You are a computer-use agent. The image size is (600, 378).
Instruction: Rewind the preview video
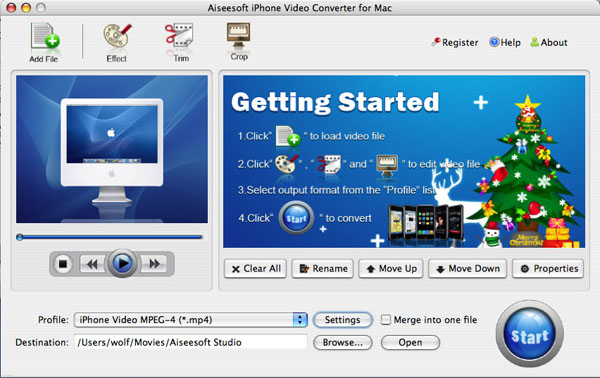(92, 264)
